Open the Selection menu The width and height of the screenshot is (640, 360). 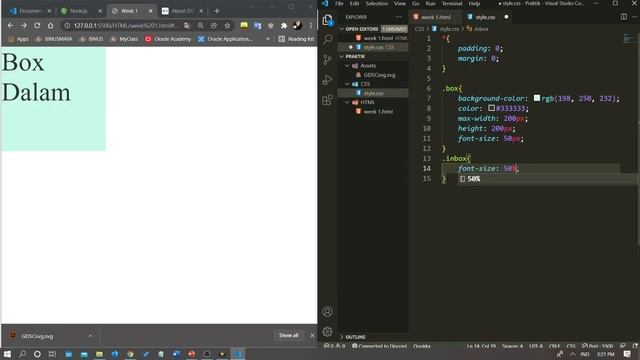[376, 4]
